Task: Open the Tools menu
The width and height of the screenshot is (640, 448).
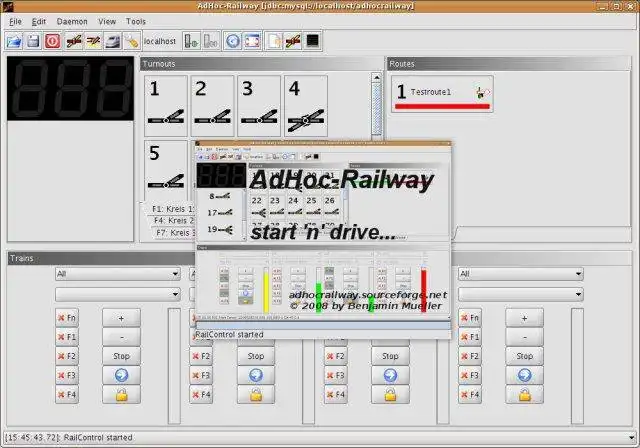Action: [x=136, y=22]
